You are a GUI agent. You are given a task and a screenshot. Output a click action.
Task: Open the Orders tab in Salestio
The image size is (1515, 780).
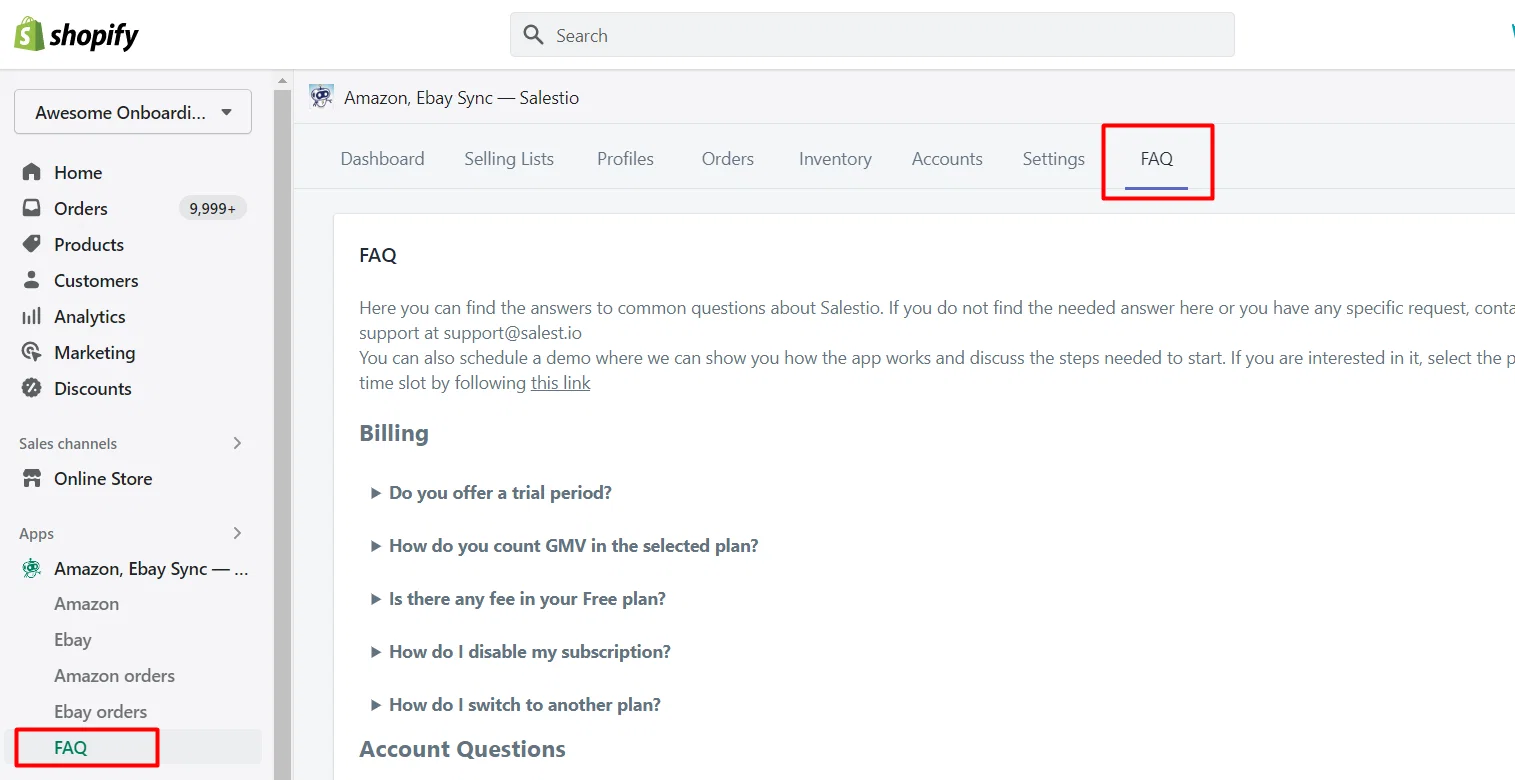tap(728, 159)
